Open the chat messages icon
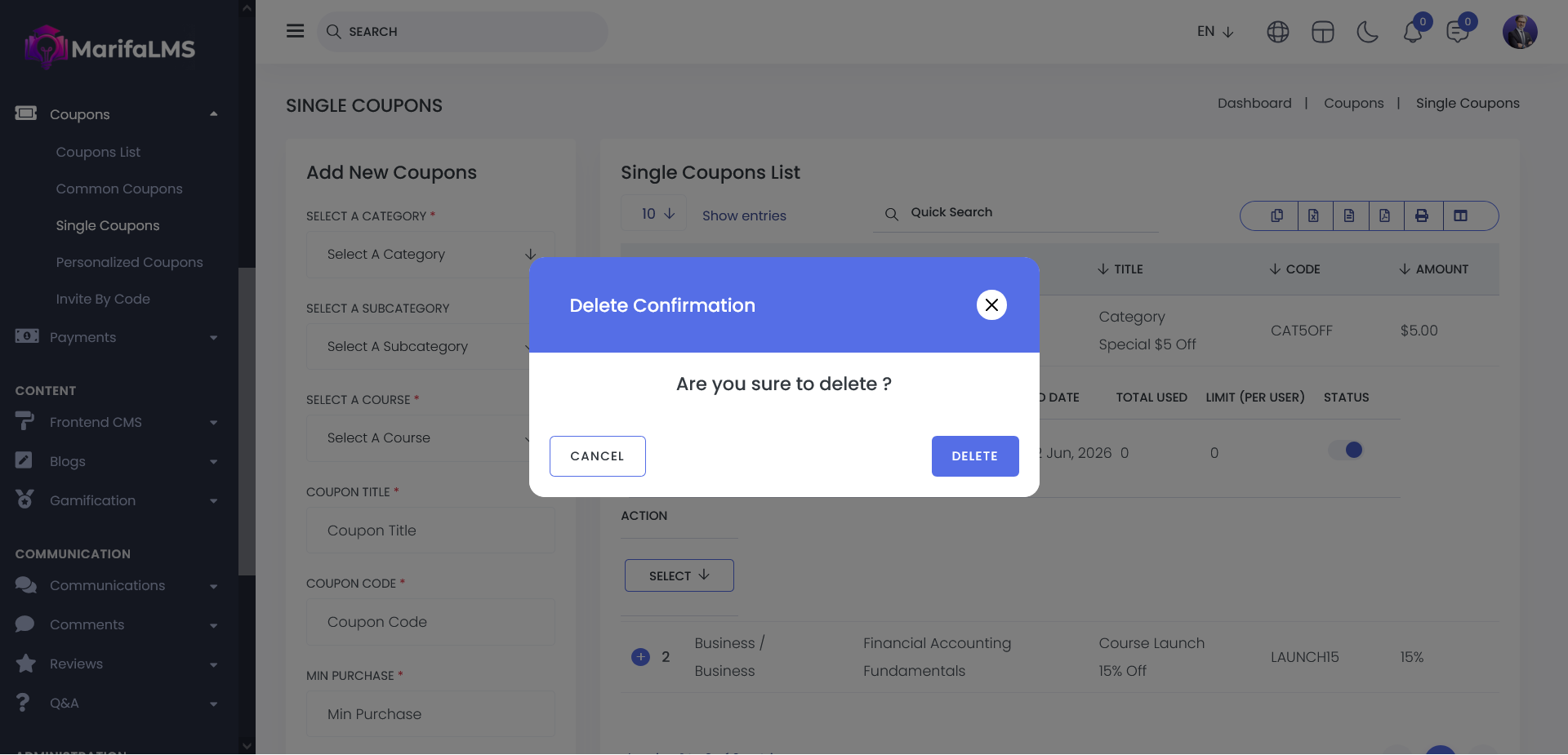This screenshot has height=755, width=1568. click(x=1457, y=33)
